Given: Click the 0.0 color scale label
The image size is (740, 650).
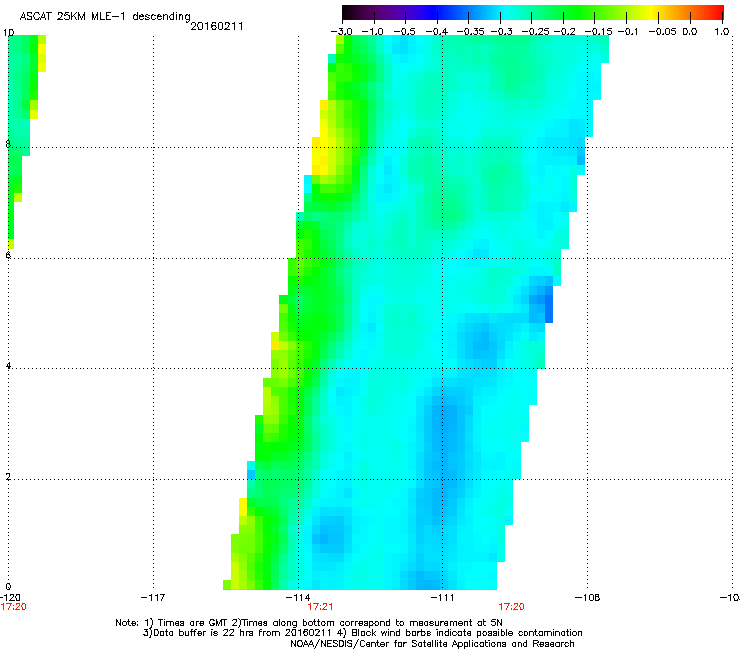Looking at the screenshot, I should coord(690,31).
